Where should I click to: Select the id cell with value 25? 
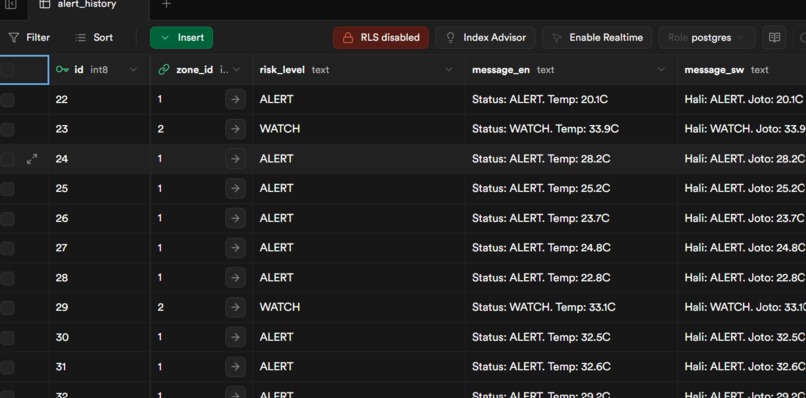100,188
